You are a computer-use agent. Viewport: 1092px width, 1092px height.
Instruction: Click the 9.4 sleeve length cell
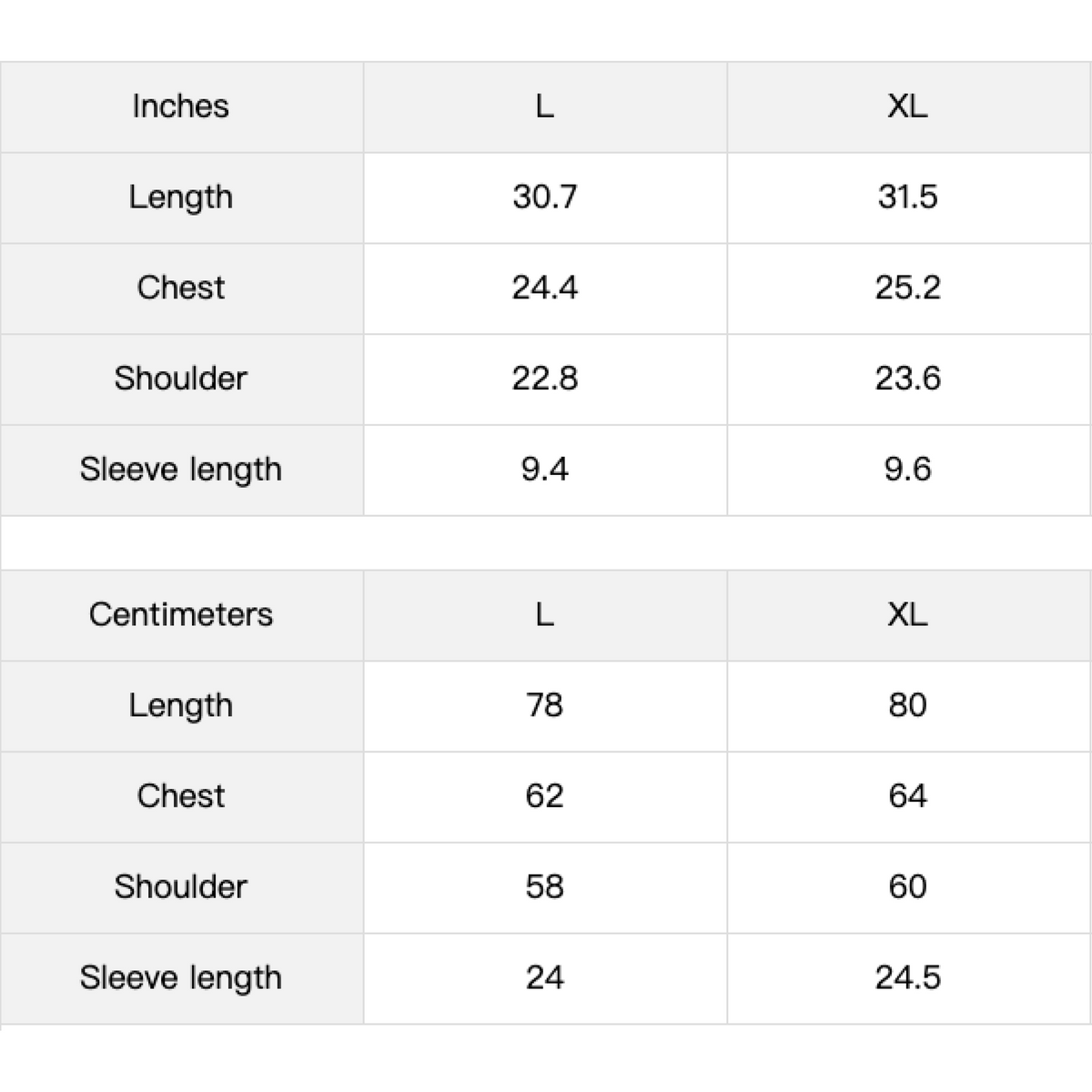coord(545,470)
